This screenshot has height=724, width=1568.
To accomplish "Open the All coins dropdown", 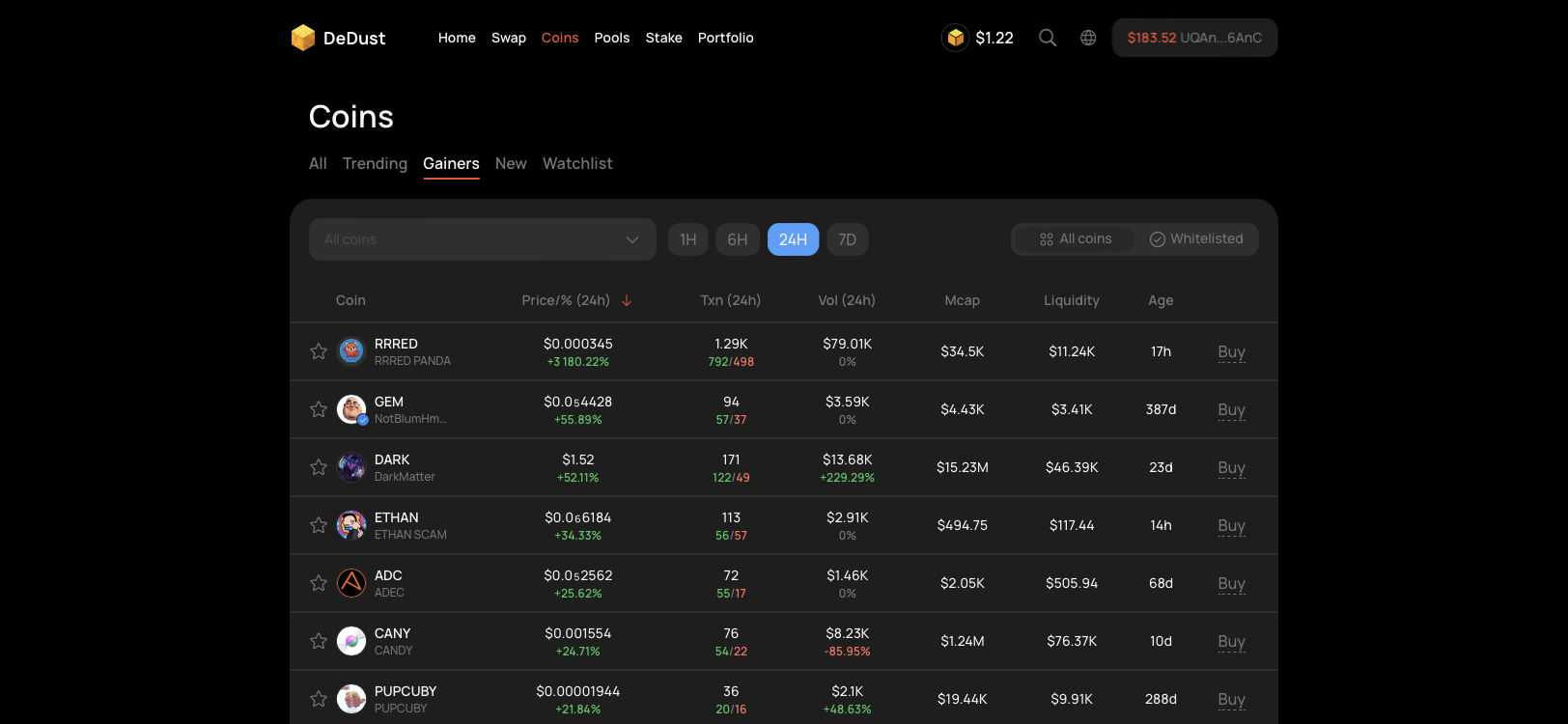I will click(483, 239).
